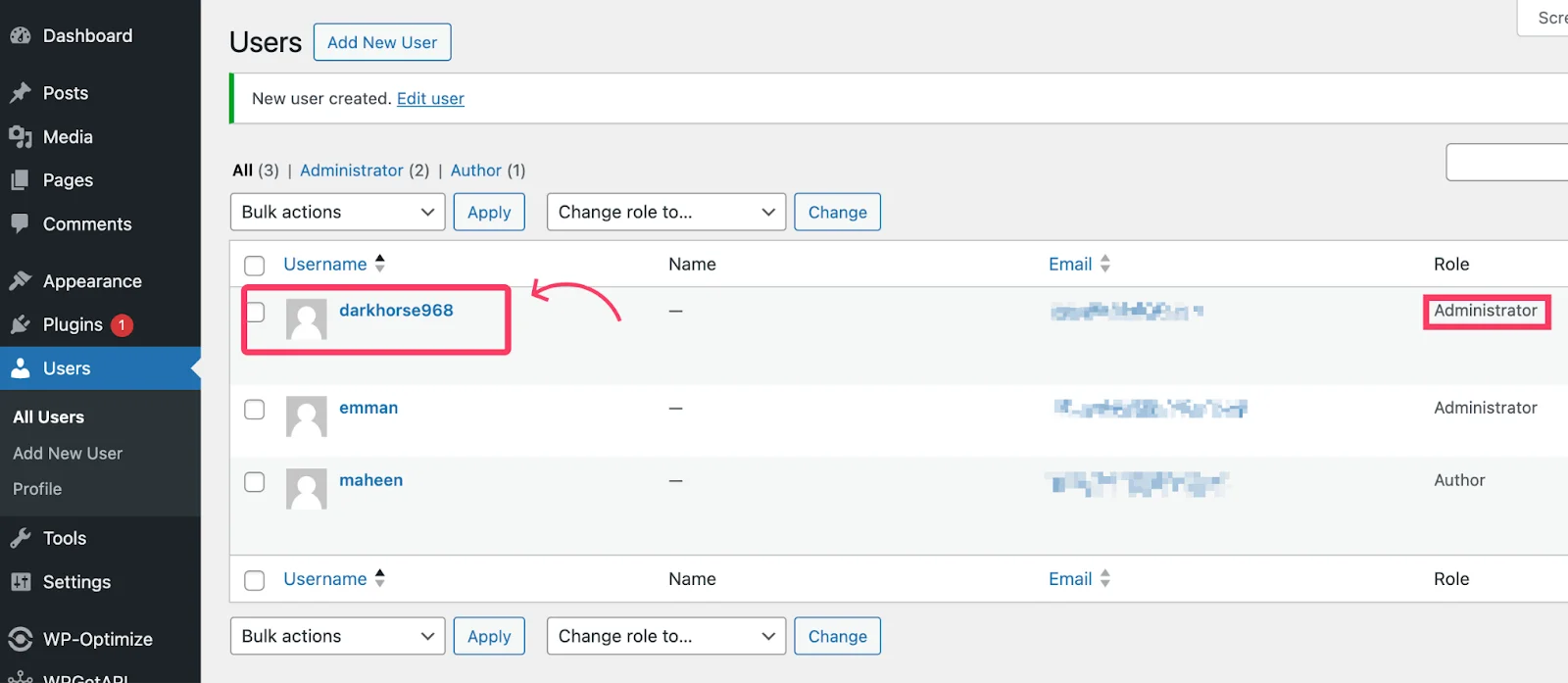
Task: Open Add New User in sidebar submenu
Action: pos(68,454)
